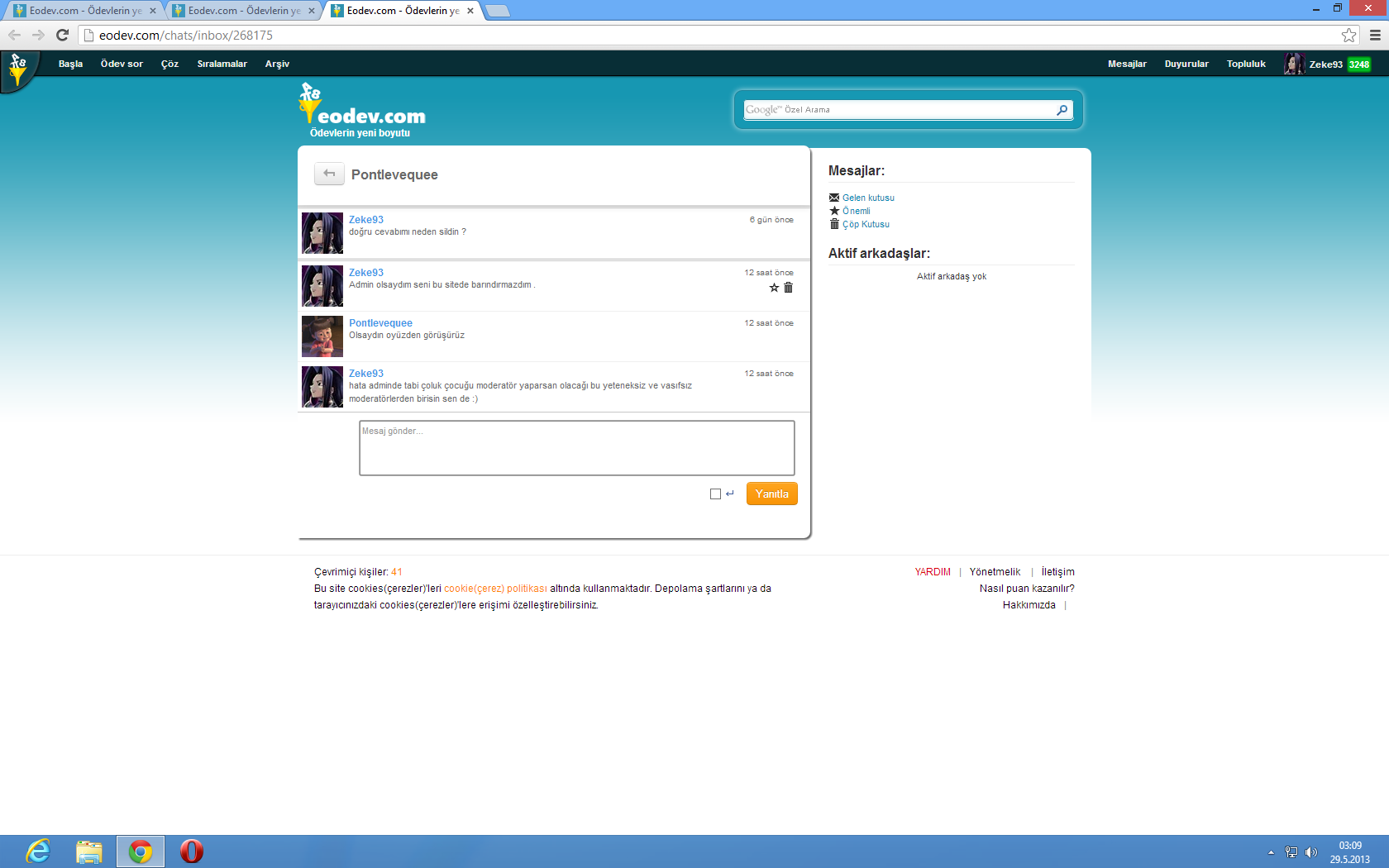The width and height of the screenshot is (1389, 868).
Task: Switch to the second Eodev.com browser tab
Action: click(241, 11)
